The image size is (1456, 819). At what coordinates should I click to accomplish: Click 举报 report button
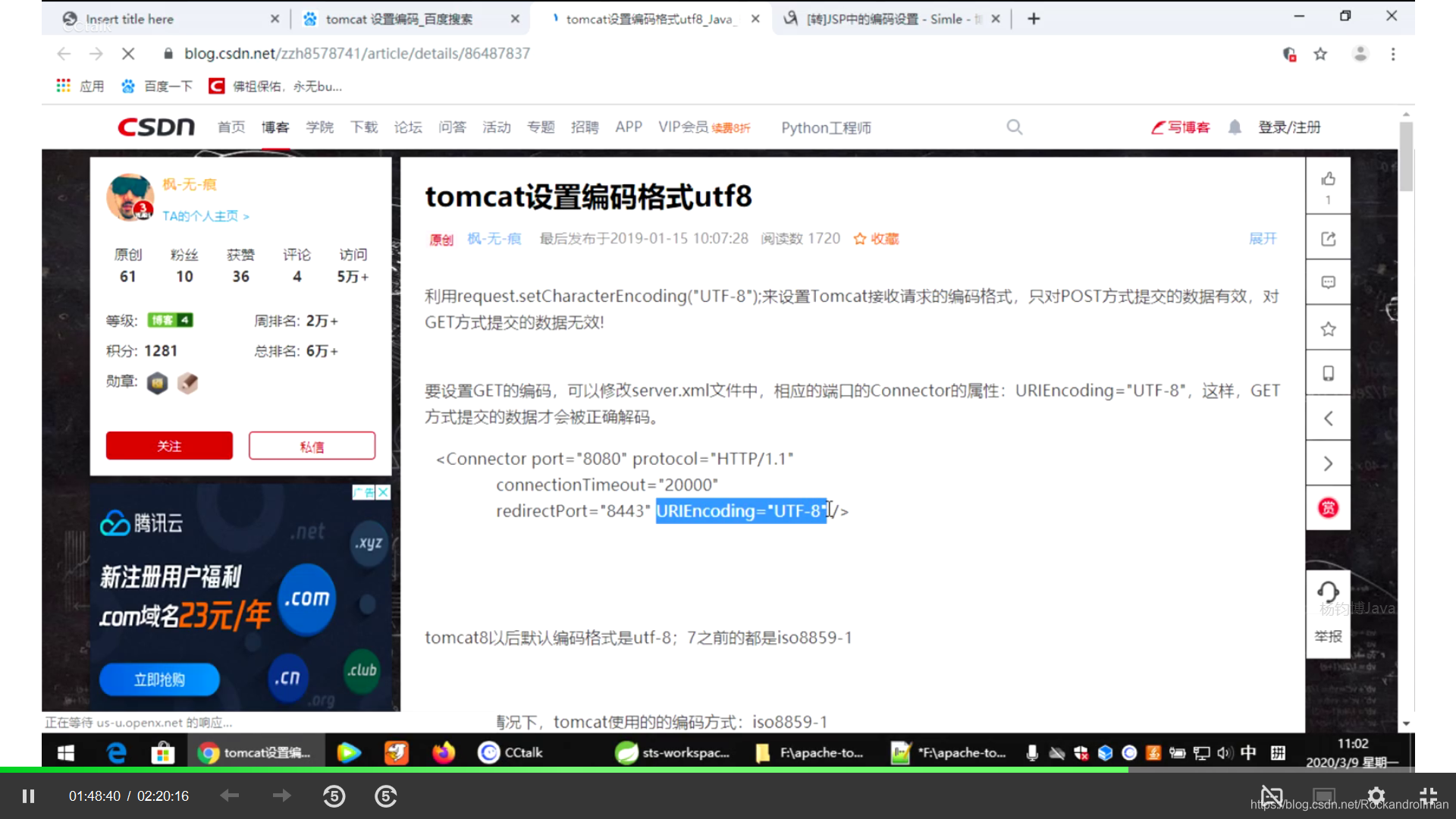click(x=1328, y=636)
